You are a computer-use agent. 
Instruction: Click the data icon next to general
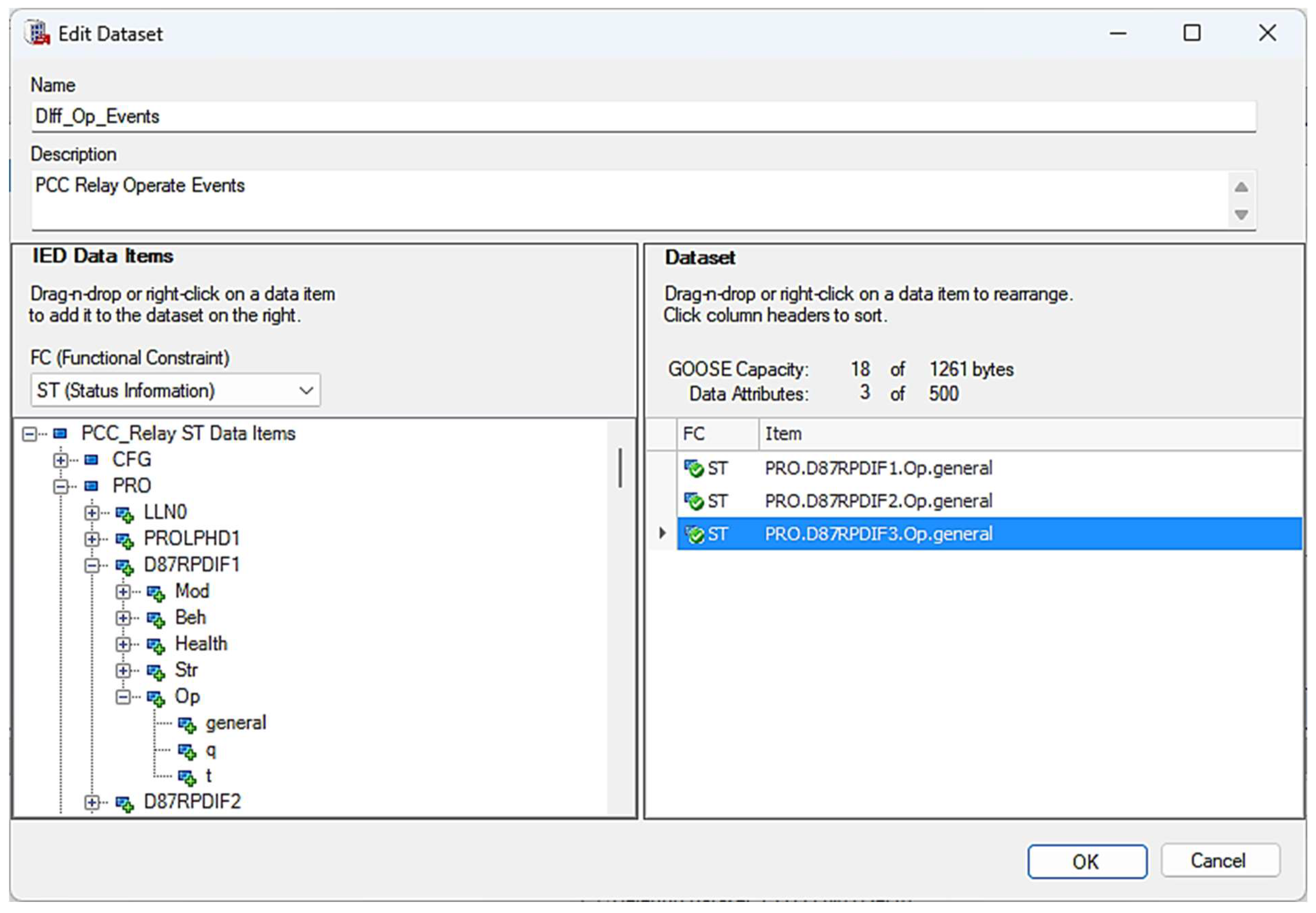click(187, 725)
